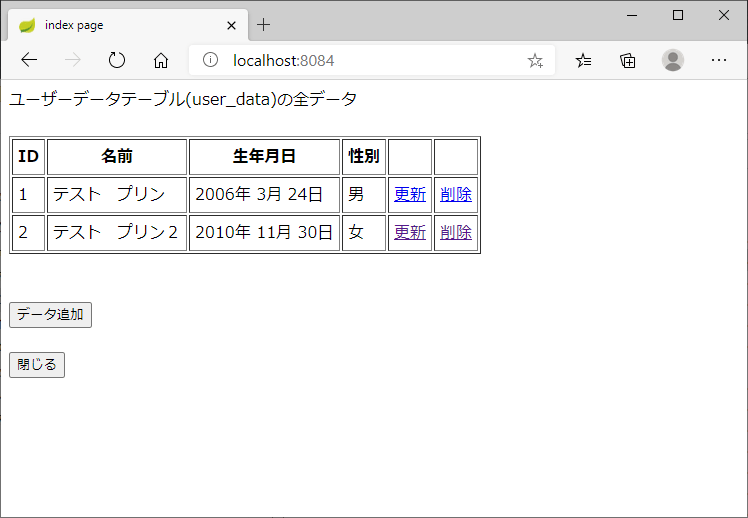The image size is (748, 518).
Task: Click 更新 link for ID 2 row
Action: click(410, 232)
